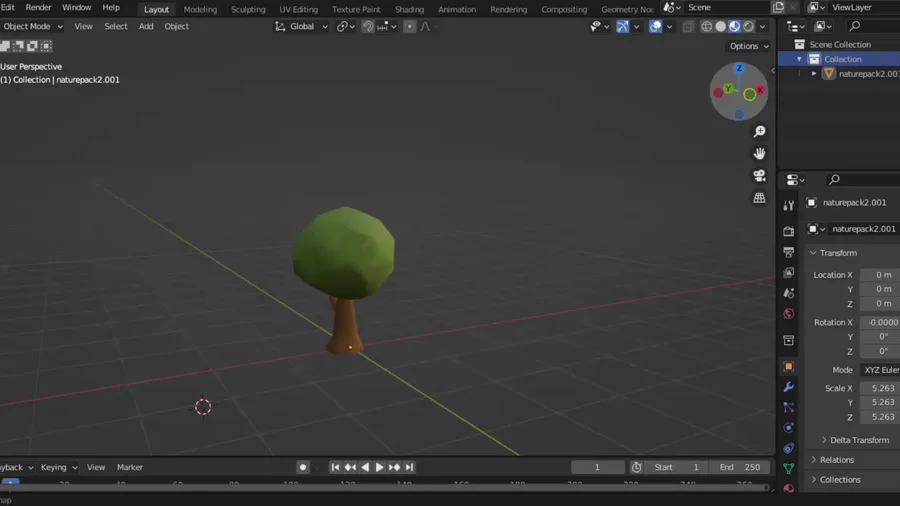Select wireframe viewport shading
900x506 pixels.
tap(707, 26)
